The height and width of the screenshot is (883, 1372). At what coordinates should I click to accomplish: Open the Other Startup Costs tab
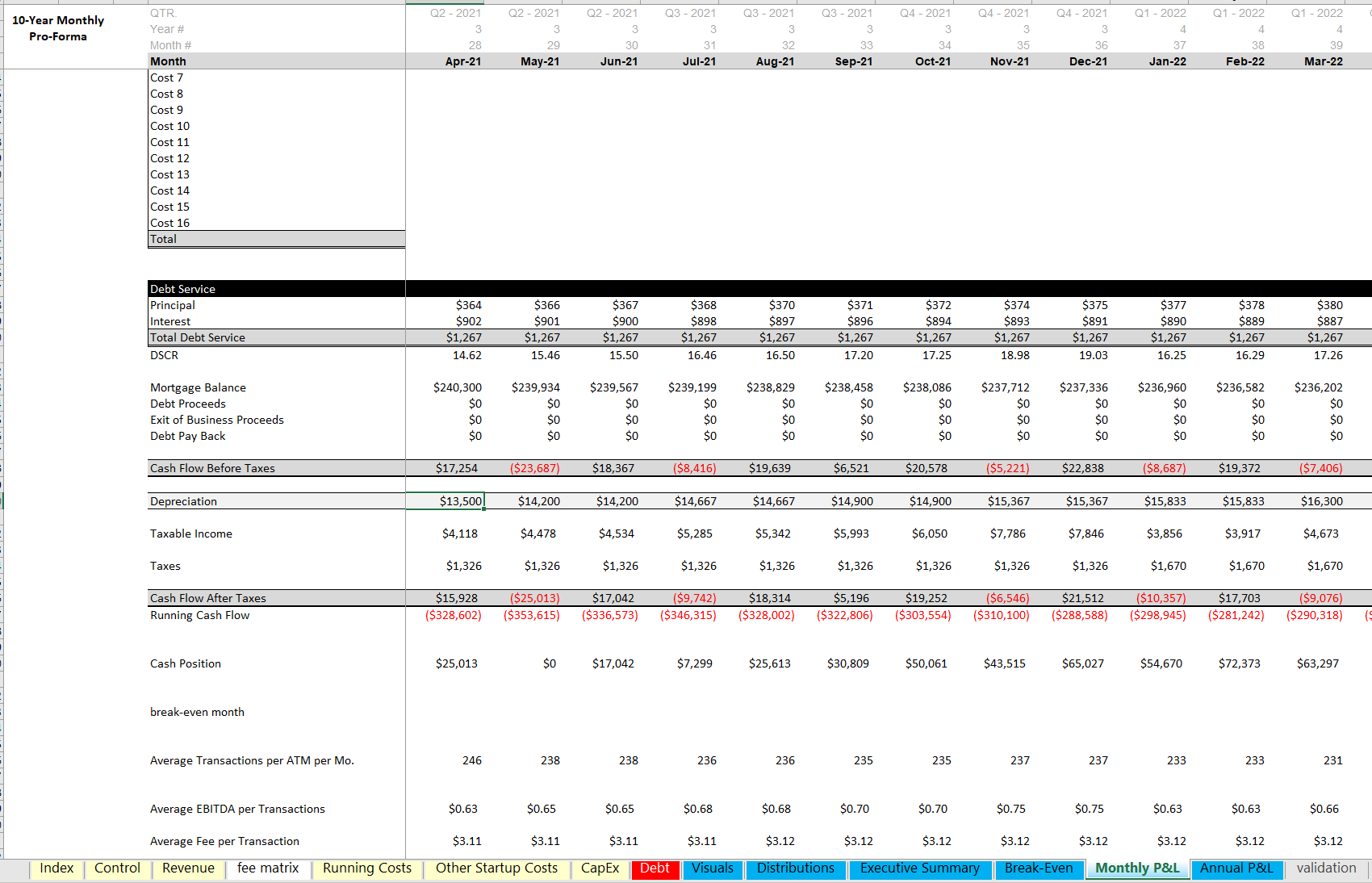tap(496, 868)
